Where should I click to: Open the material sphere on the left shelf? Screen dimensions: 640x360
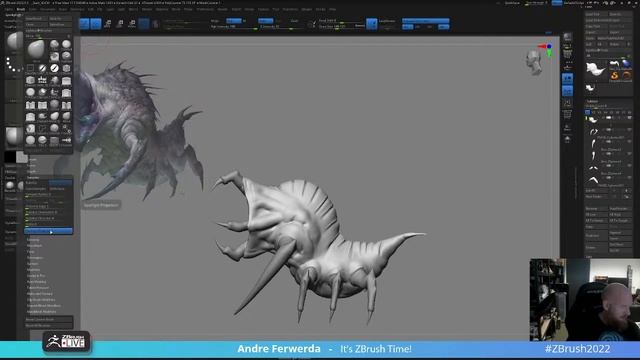click(13, 136)
